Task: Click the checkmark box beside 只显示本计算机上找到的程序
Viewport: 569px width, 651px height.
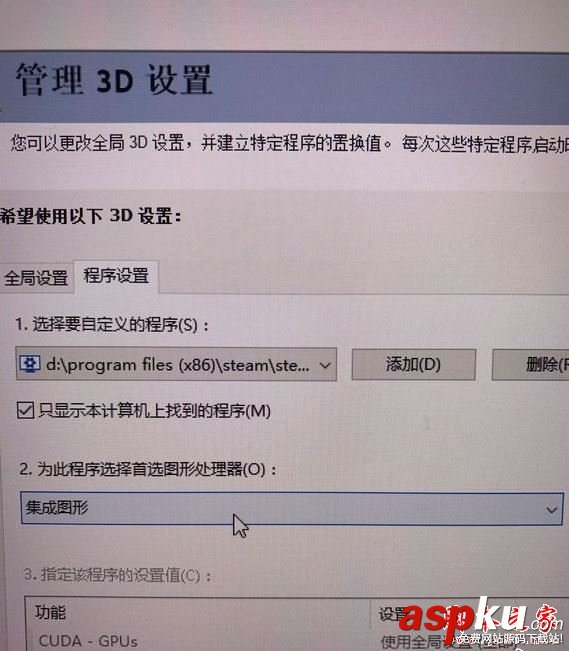Action: [25, 411]
